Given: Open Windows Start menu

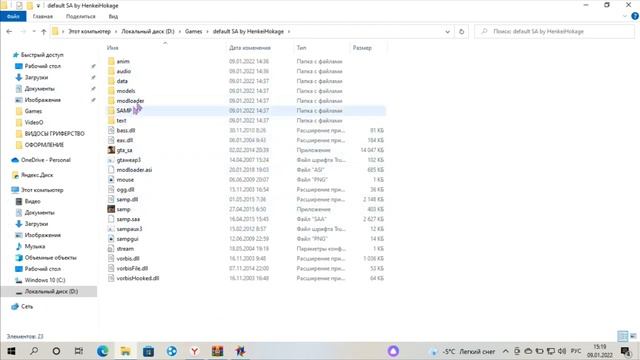Looking at the screenshot, I should click(x=11, y=351).
